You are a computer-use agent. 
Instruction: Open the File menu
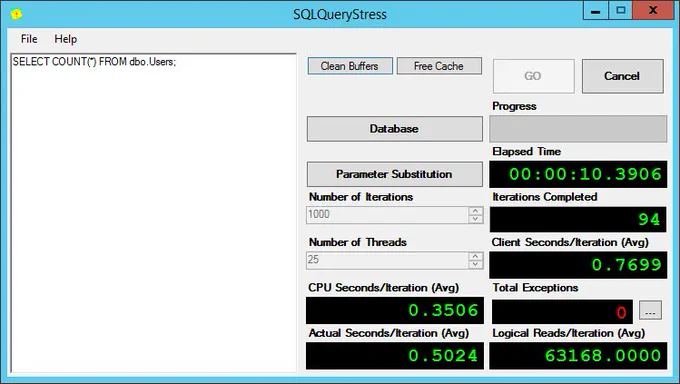[x=29, y=39]
